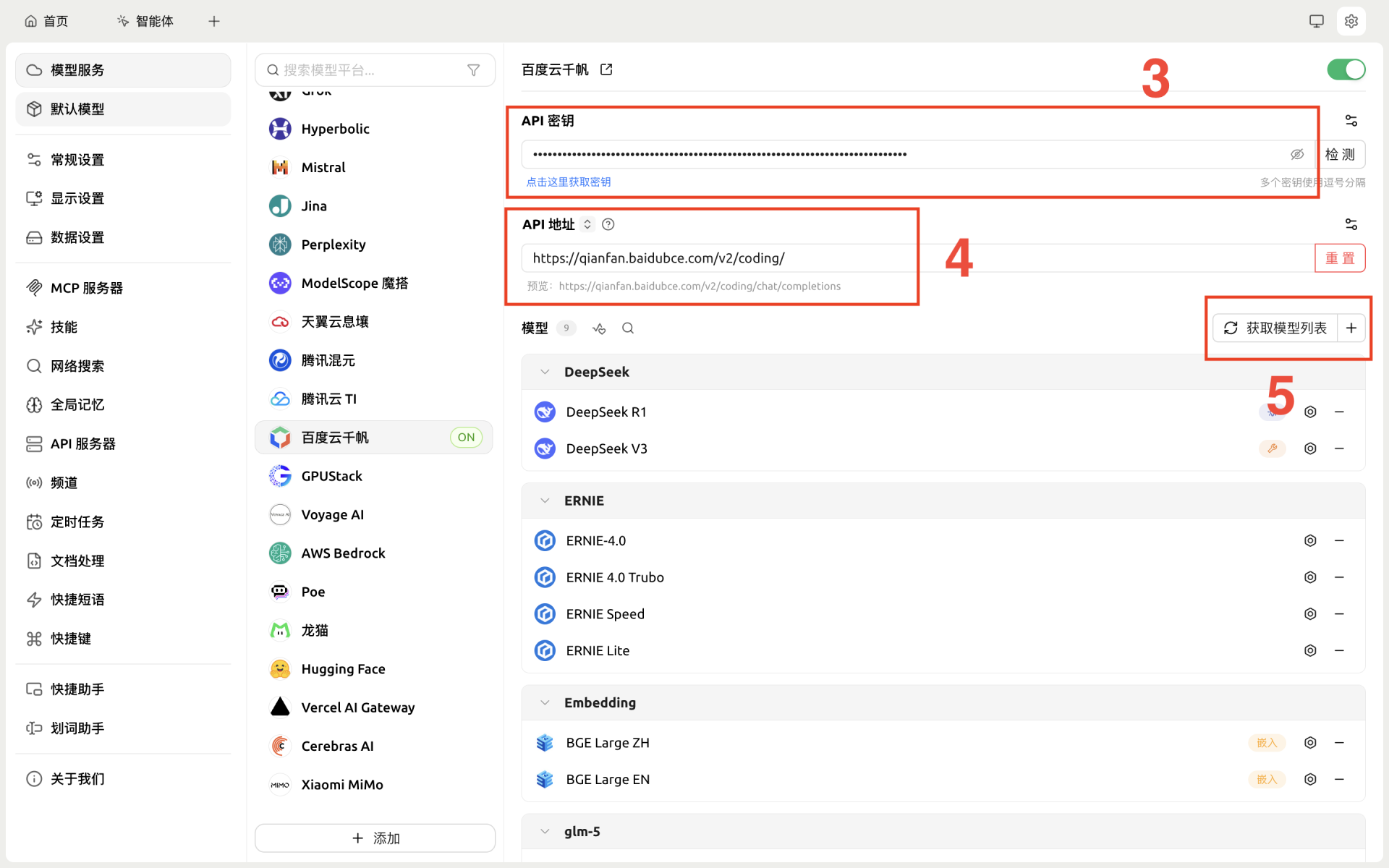Click the monitor icon in top bar
The height and width of the screenshot is (868, 1389).
(x=1317, y=21)
